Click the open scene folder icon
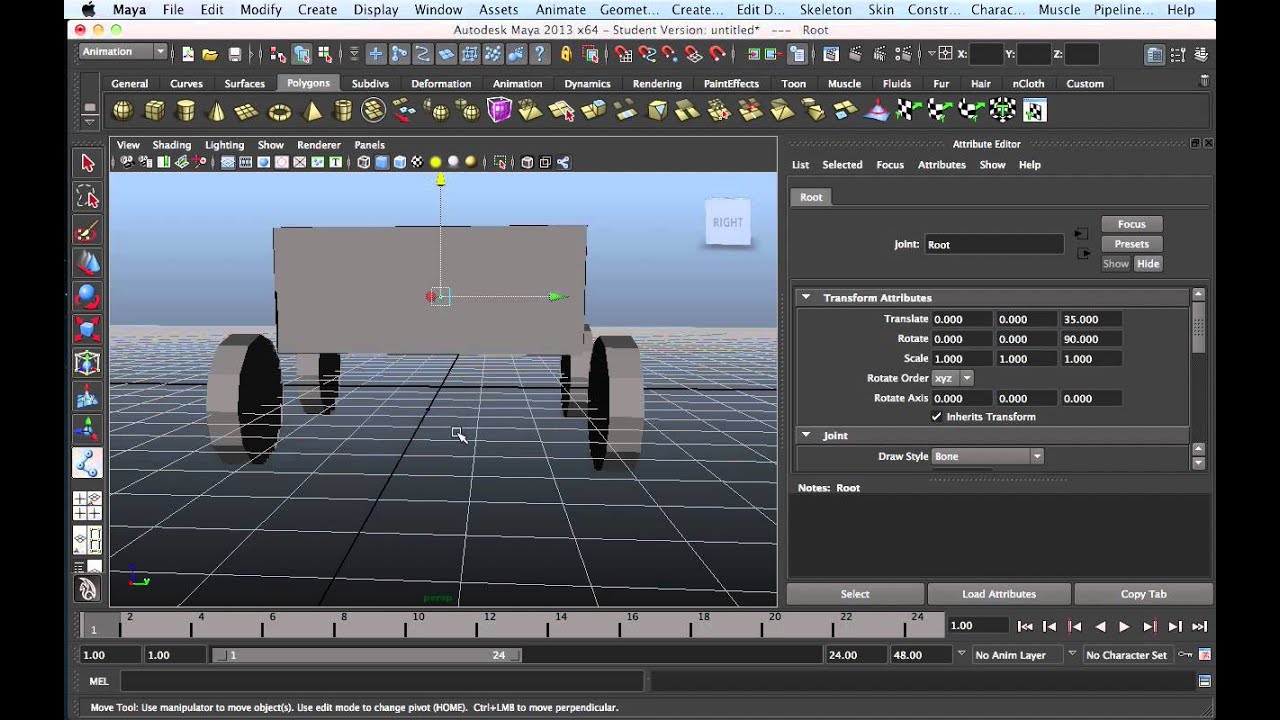This screenshot has height=720, width=1280. click(x=210, y=54)
